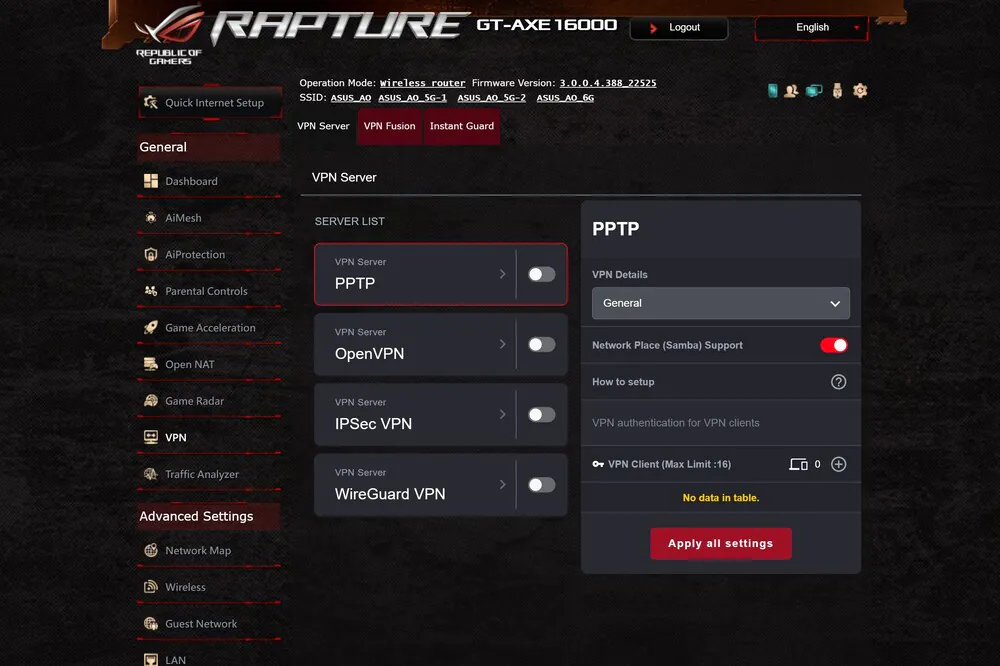Select the Open NAT icon

pyautogui.click(x=151, y=364)
